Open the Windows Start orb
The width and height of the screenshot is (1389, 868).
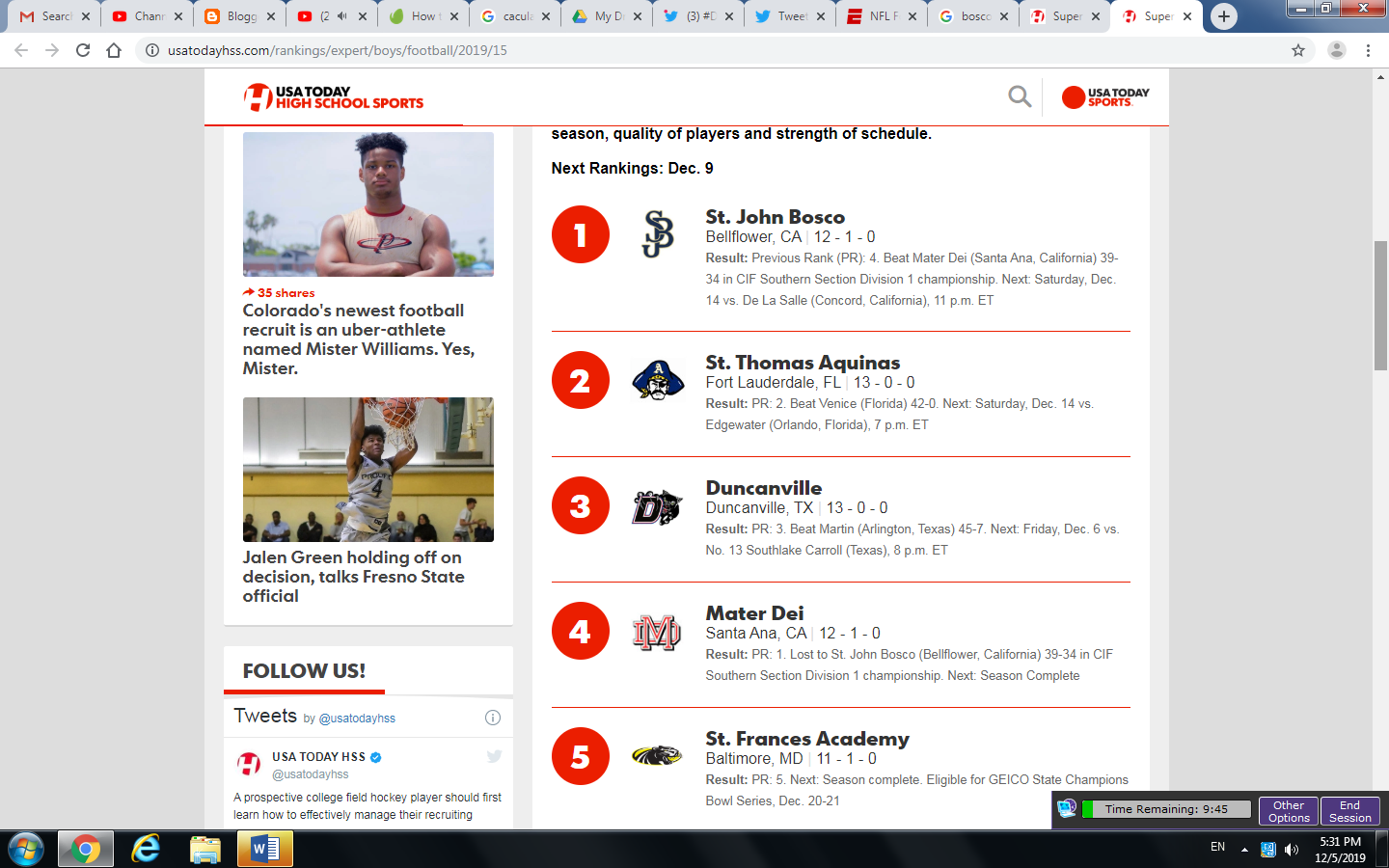pyautogui.click(x=26, y=850)
